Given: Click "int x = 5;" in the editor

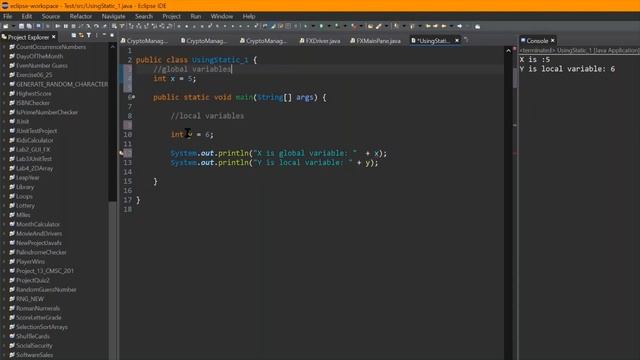Looking at the screenshot, I should tap(175, 78).
